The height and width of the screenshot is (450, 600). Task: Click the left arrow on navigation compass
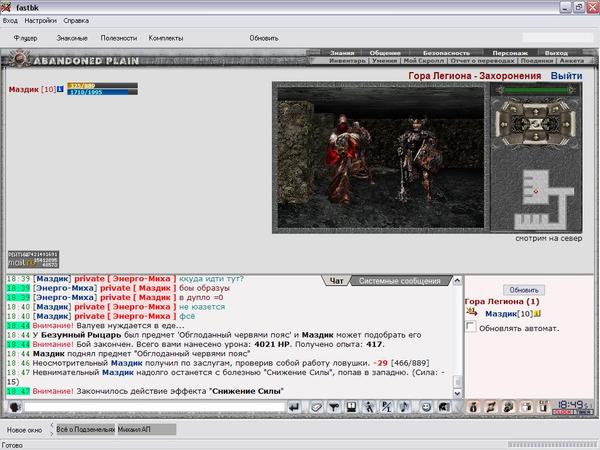click(x=502, y=124)
